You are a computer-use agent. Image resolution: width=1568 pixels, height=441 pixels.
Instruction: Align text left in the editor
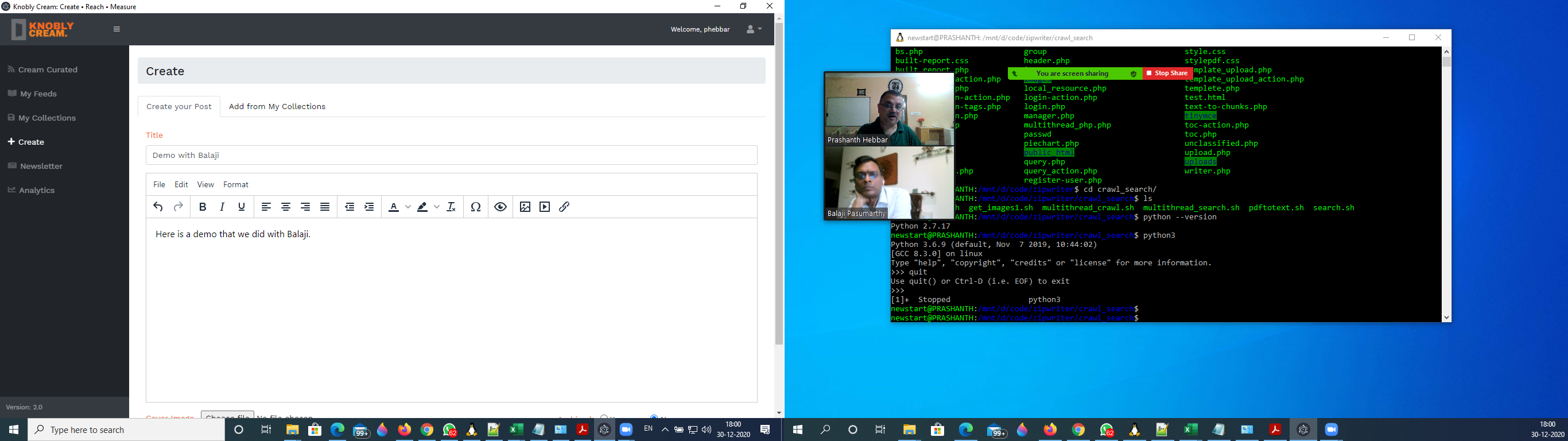pos(266,207)
